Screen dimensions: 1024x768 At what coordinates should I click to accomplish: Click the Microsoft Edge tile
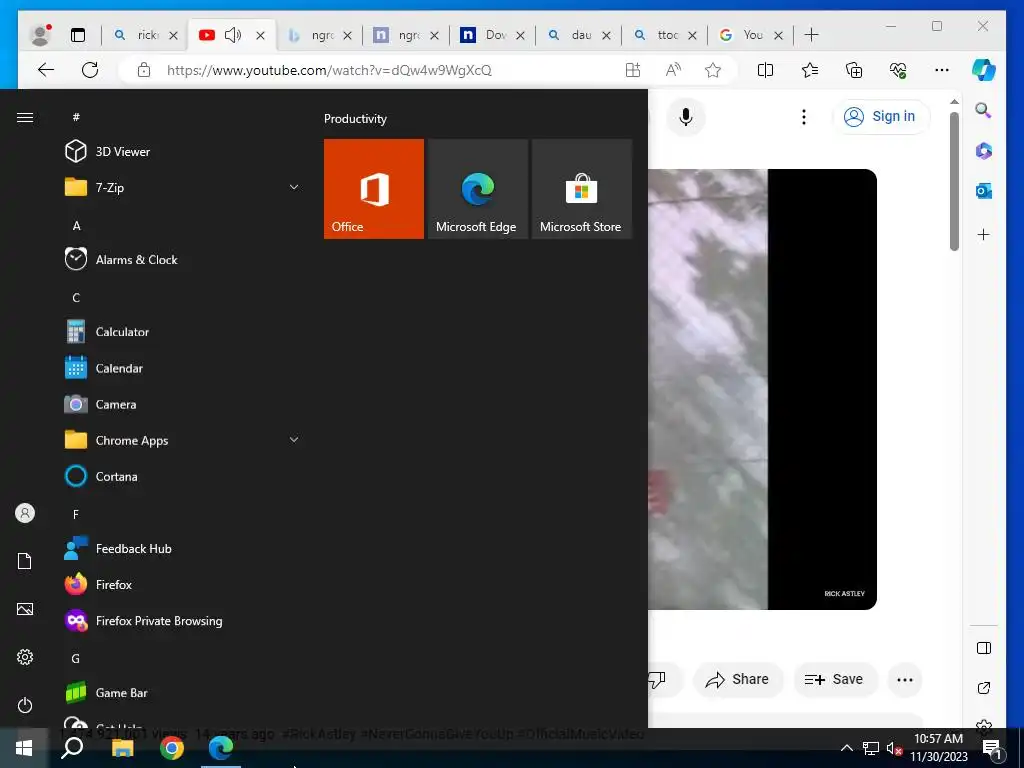(477, 189)
